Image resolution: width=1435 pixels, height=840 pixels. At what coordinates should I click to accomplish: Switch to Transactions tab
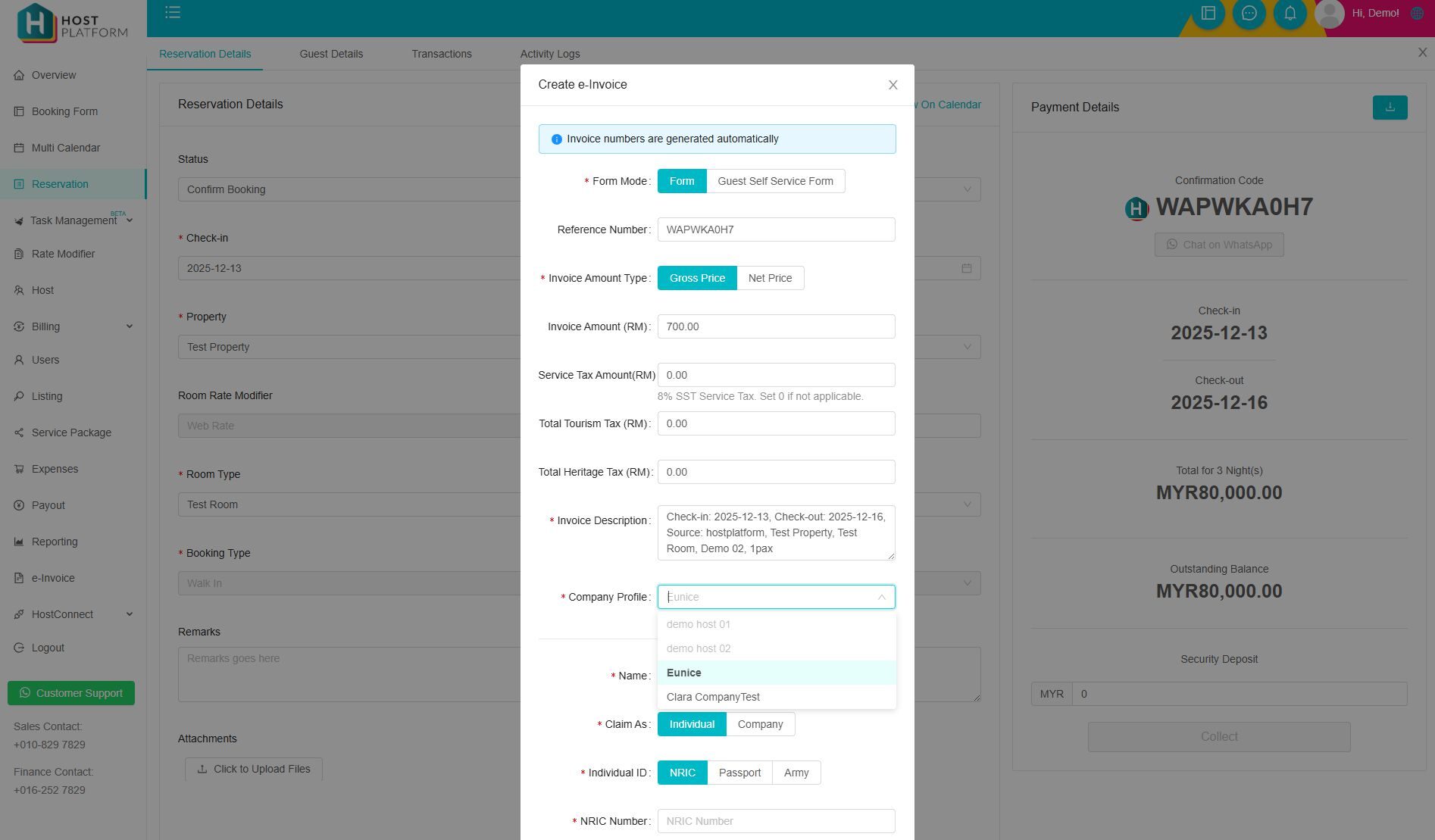pos(442,54)
